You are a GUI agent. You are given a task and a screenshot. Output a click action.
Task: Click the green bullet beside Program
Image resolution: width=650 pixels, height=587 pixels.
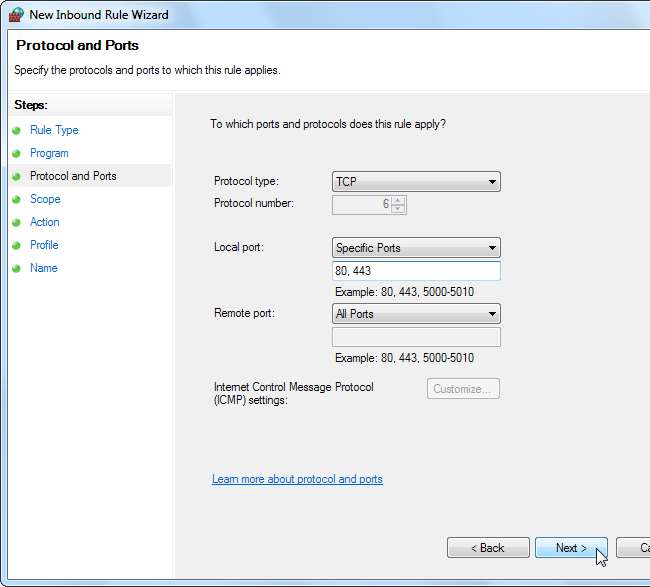tap(17, 154)
